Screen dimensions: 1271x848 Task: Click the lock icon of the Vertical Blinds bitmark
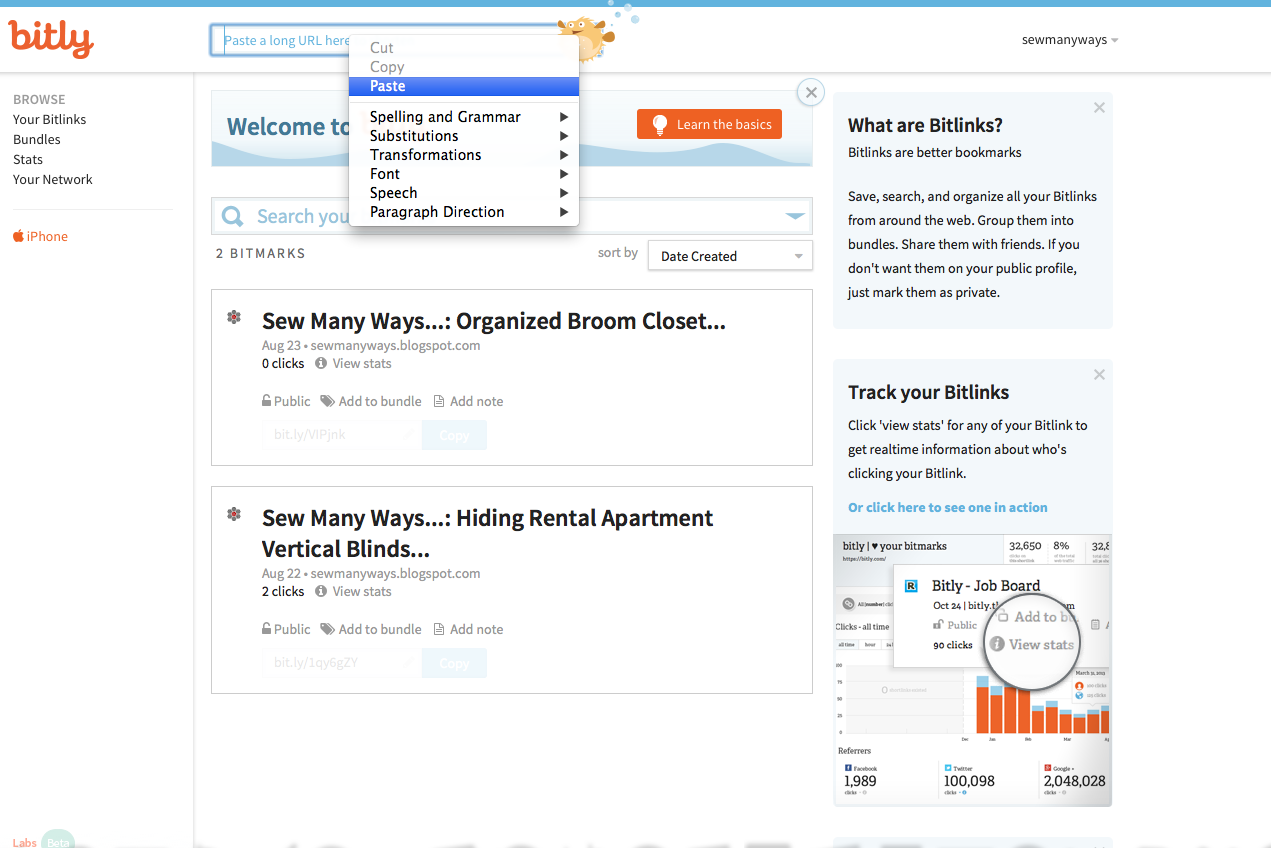click(266, 629)
